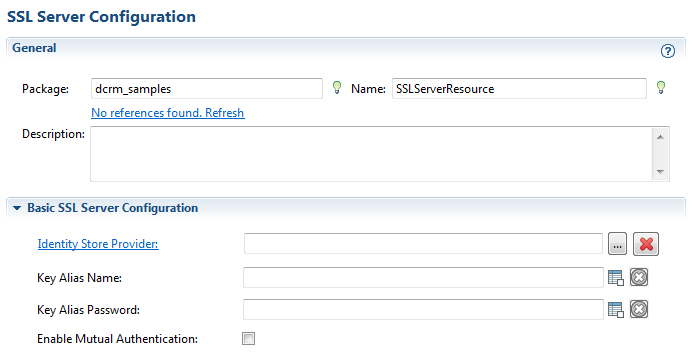This screenshot has width=693, height=360.
Task: Open help for the General section
Action: pyautogui.click(x=667, y=51)
